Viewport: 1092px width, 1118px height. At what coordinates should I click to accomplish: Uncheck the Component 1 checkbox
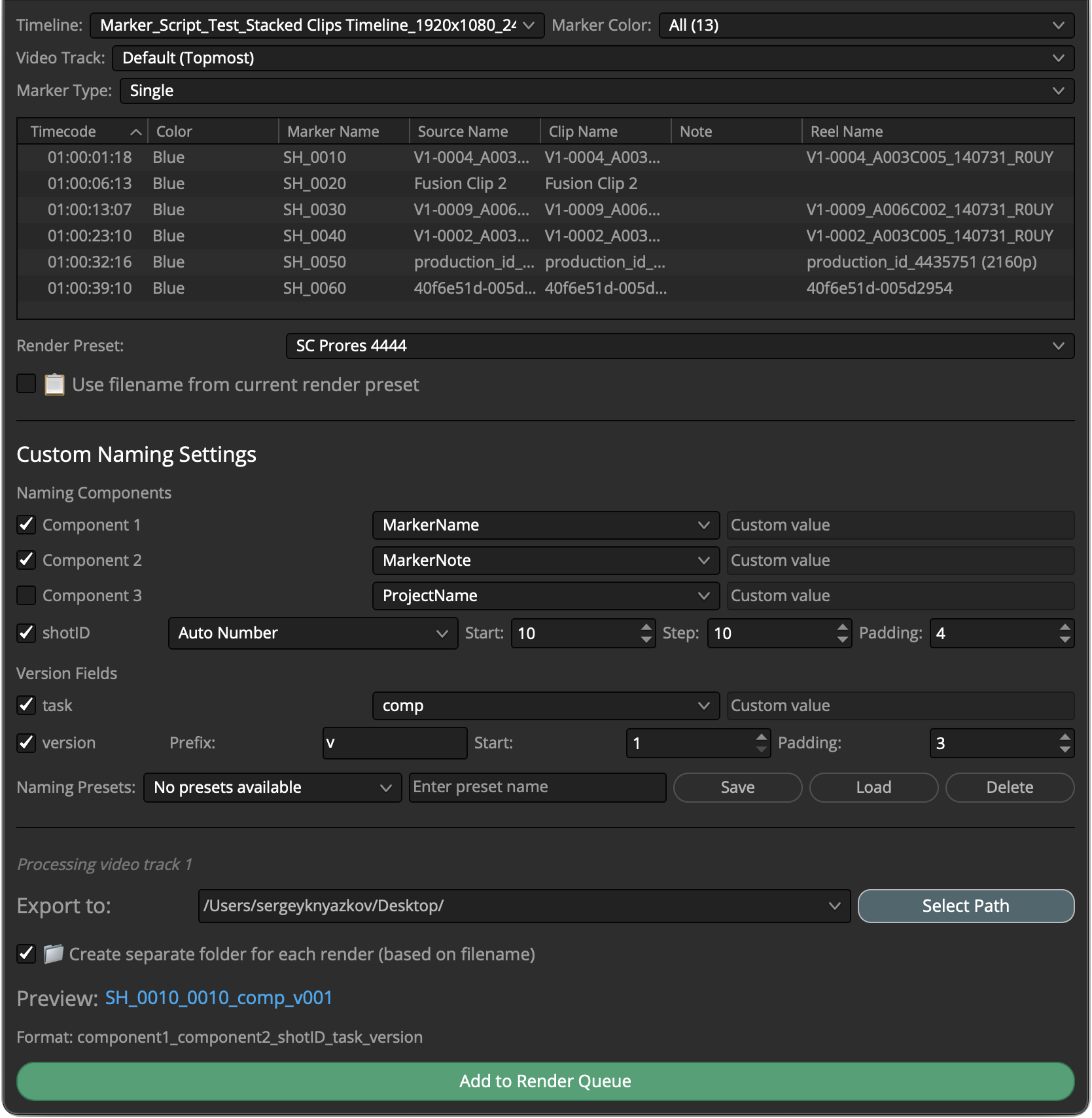[x=26, y=525]
